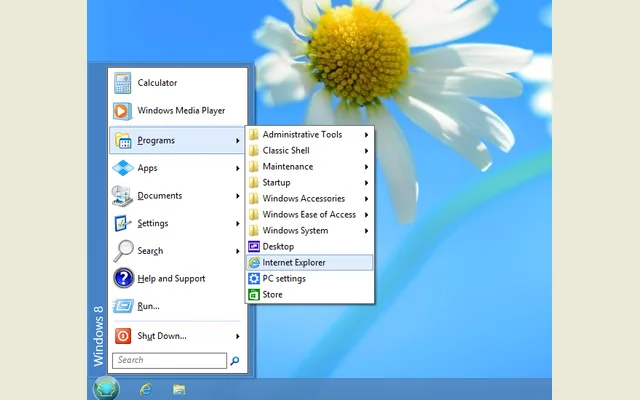
Task: Expand the Settings submenu arrow
Action: (237, 224)
